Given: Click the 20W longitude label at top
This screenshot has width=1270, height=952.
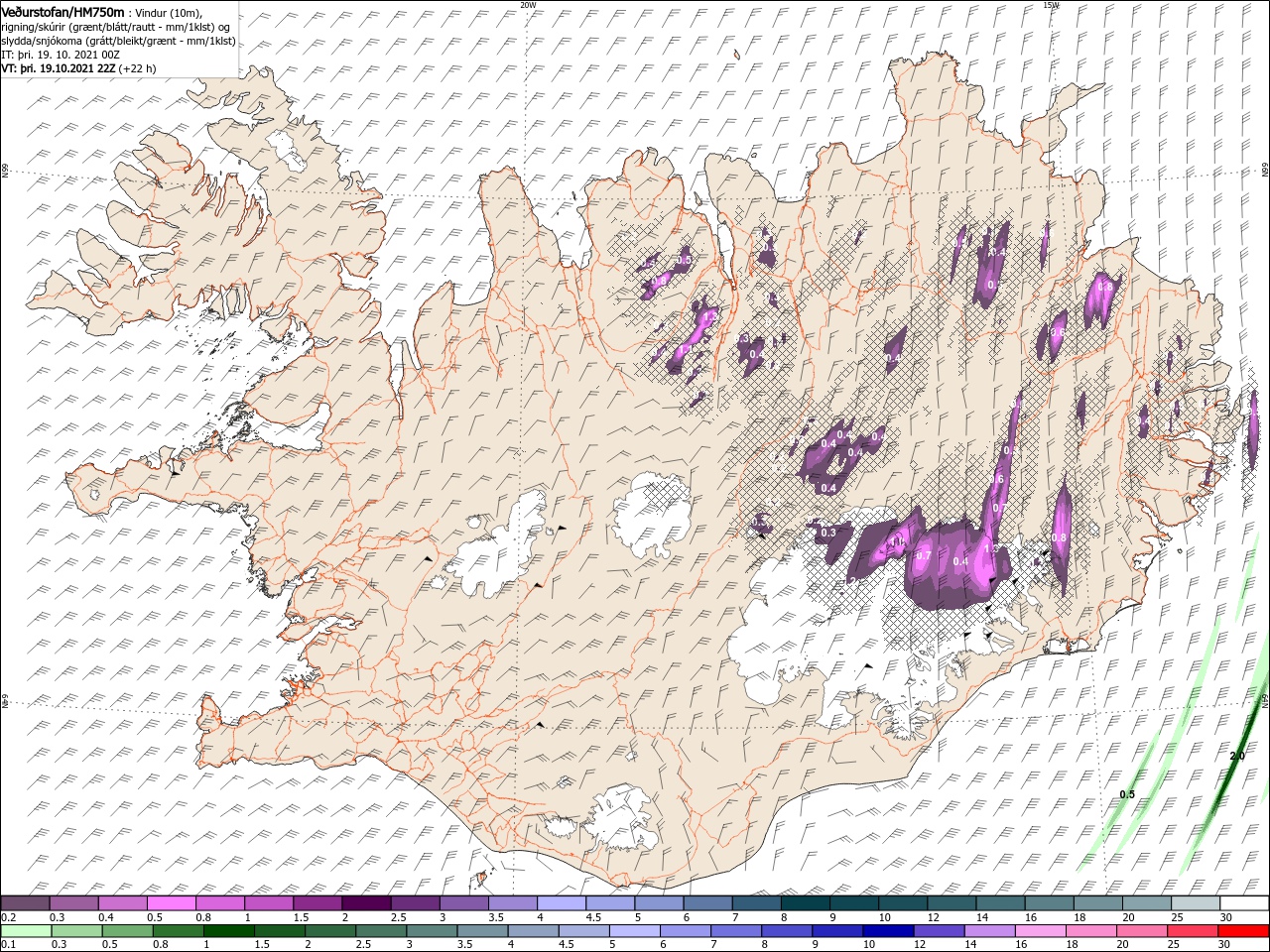Looking at the screenshot, I should pyautogui.click(x=528, y=5).
